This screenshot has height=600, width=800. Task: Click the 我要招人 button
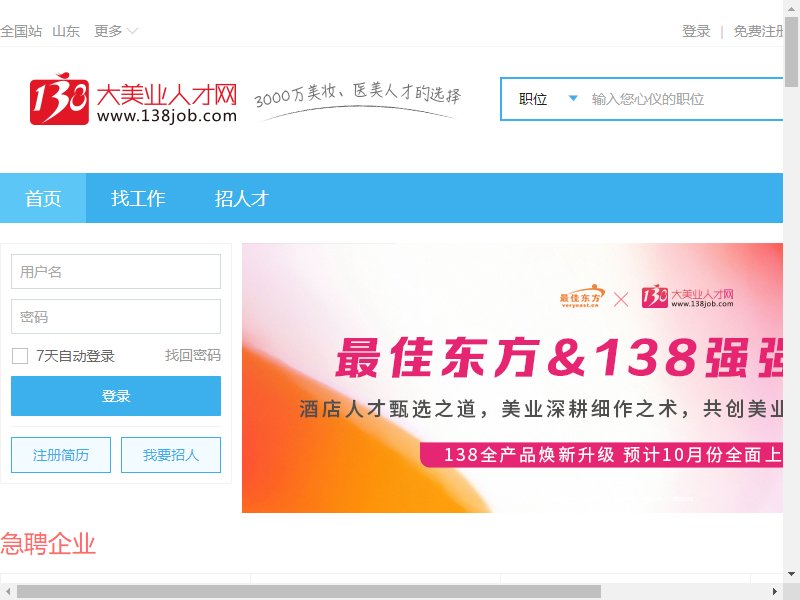tap(171, 455)
